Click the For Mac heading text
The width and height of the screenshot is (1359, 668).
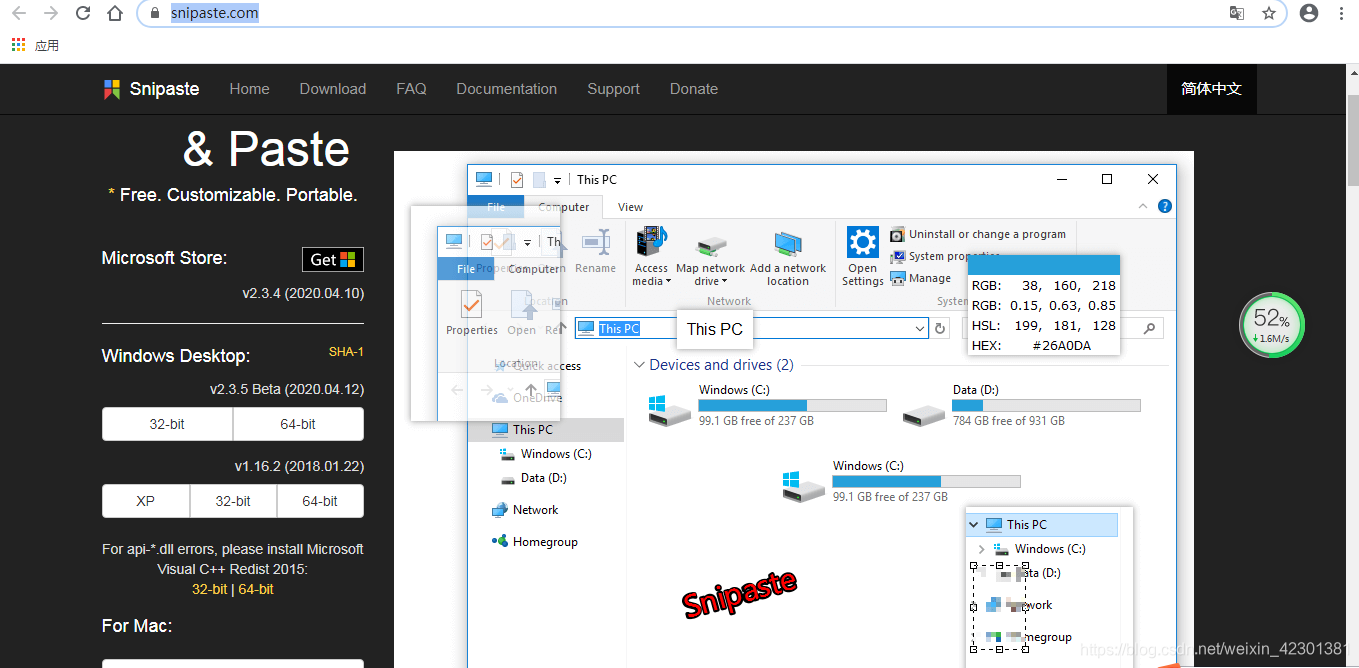point(137,626)
